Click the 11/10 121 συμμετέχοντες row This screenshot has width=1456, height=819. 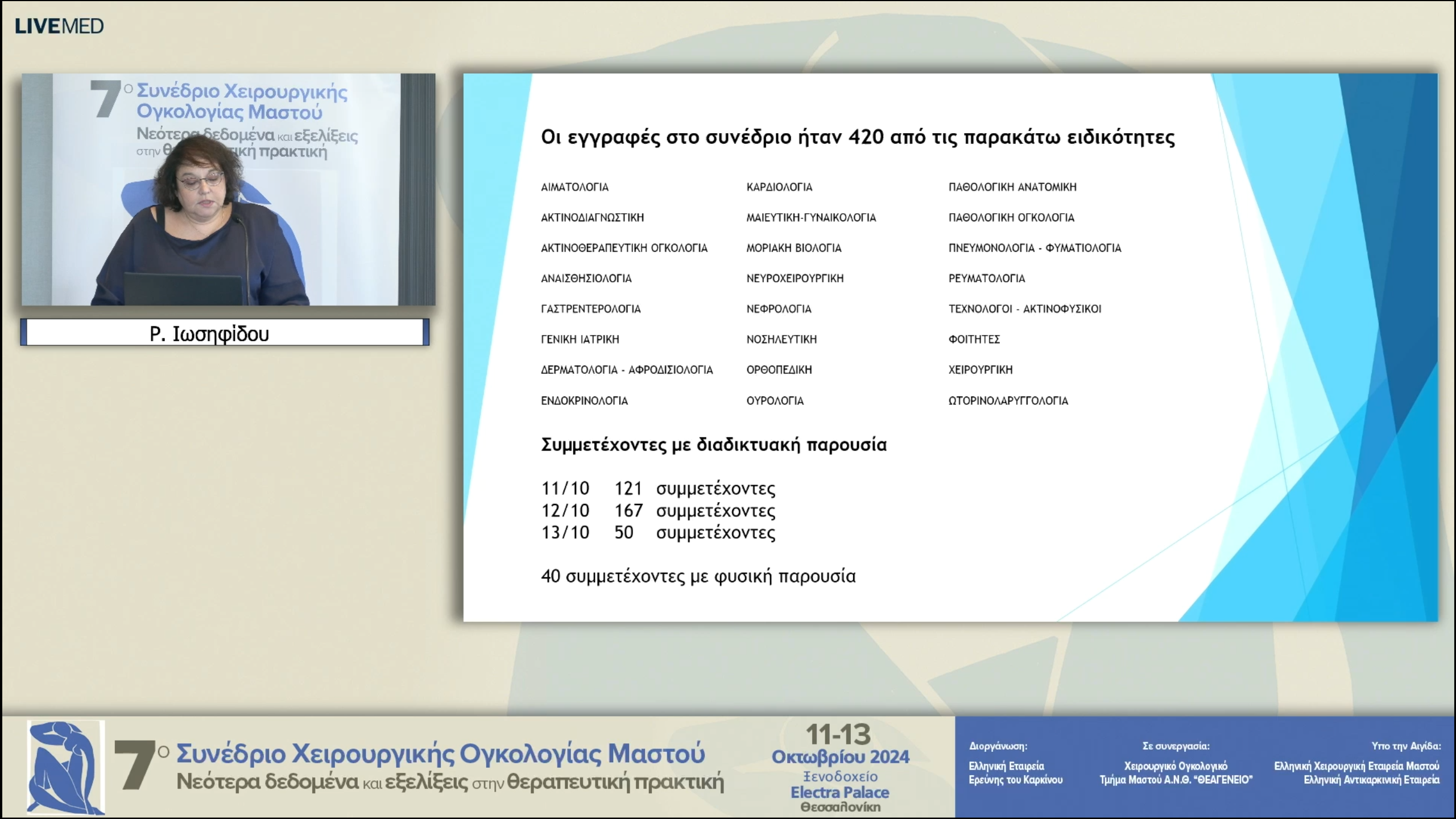658,489
